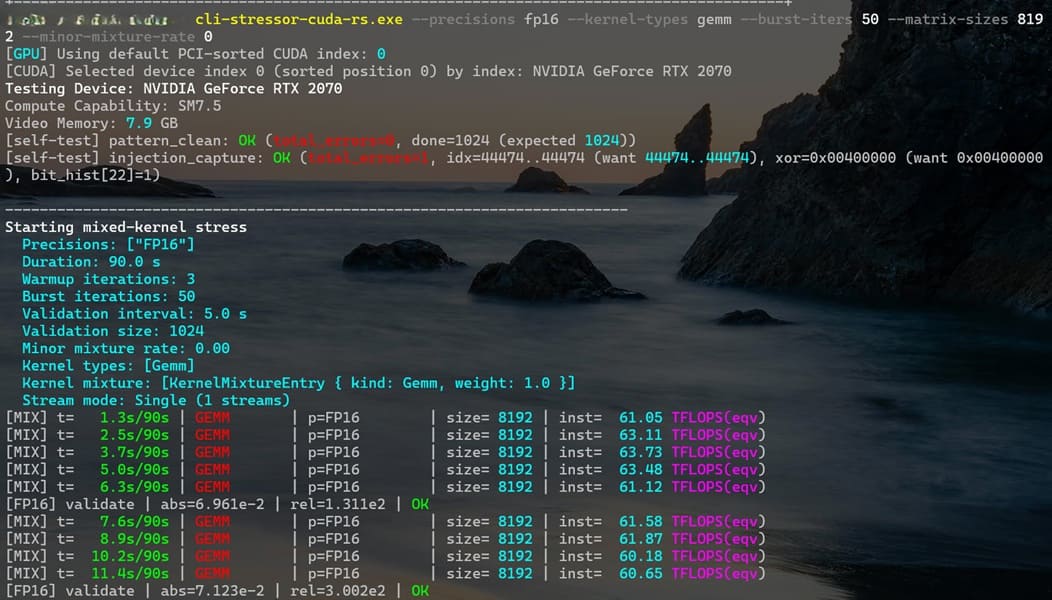Click the 10.2s/90s timestamp

pyautogui.click(x=130, y=556)
